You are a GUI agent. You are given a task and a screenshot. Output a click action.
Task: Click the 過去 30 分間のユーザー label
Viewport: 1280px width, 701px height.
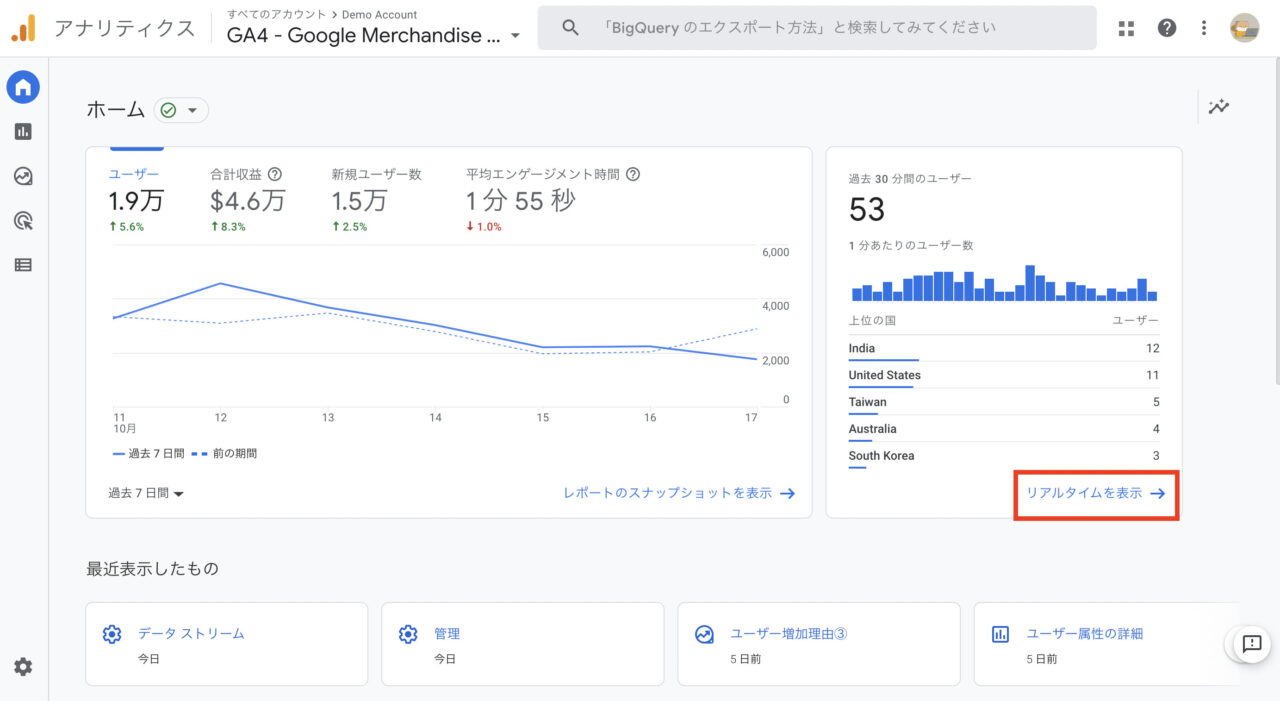click(910, 179)
